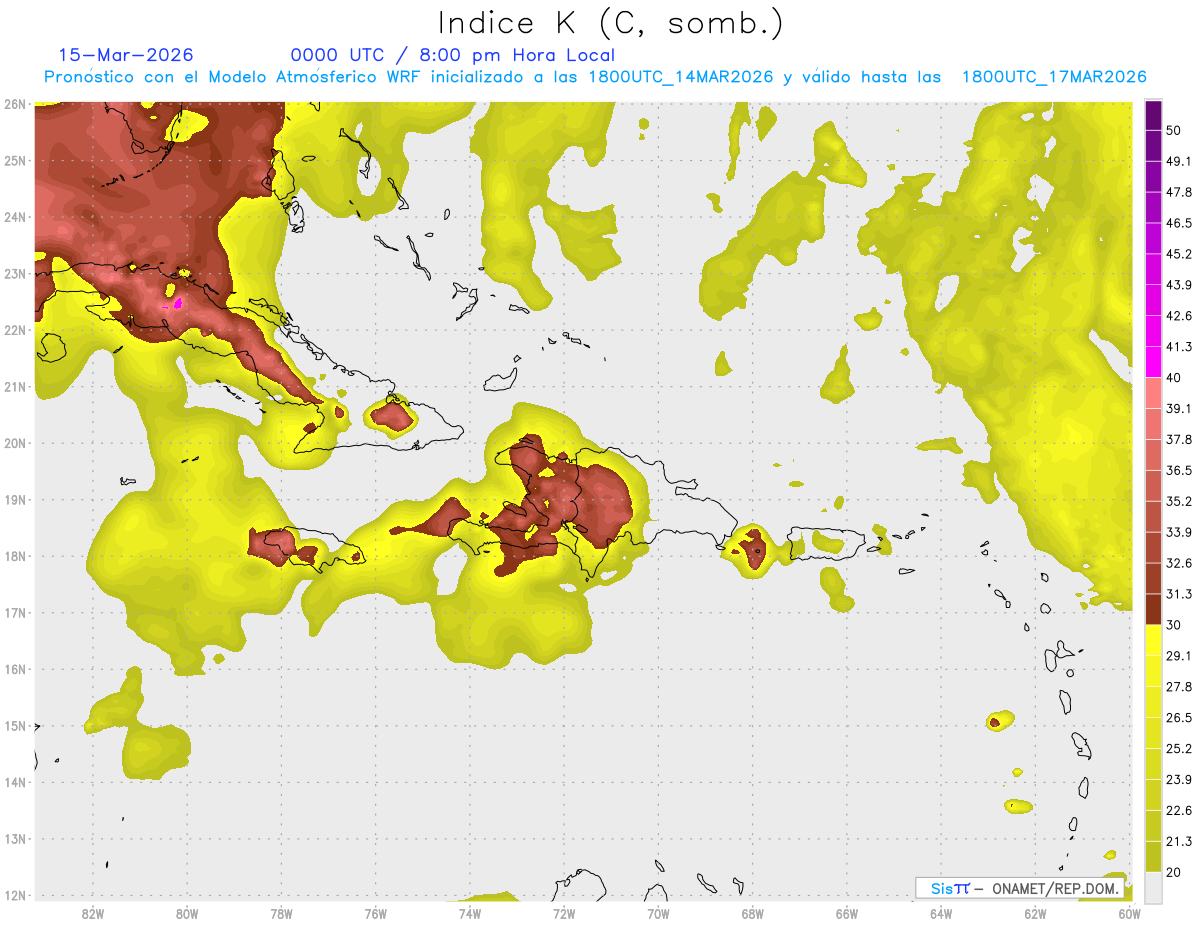Click the '15N' latitude label

coord(15,726)
